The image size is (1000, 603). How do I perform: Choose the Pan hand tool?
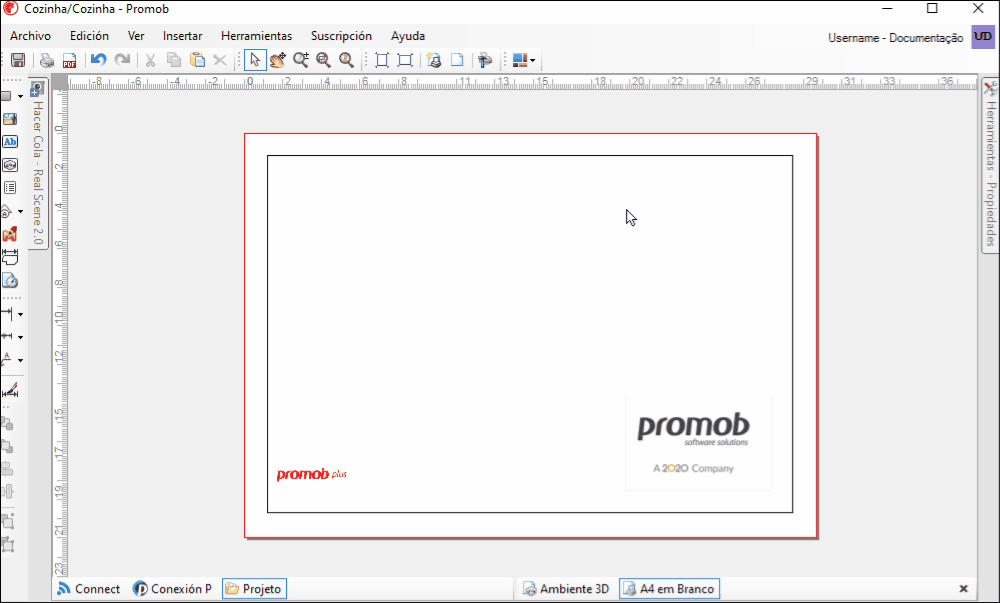277,60
